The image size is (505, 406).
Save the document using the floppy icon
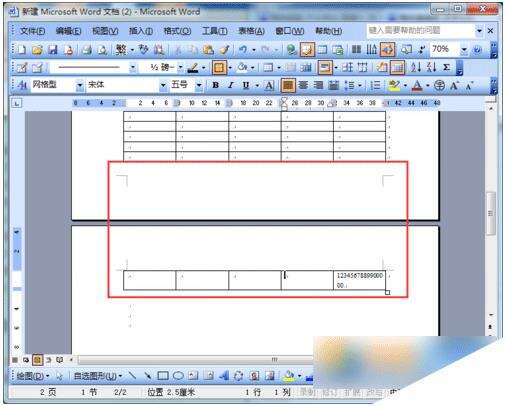click(53, 50)
